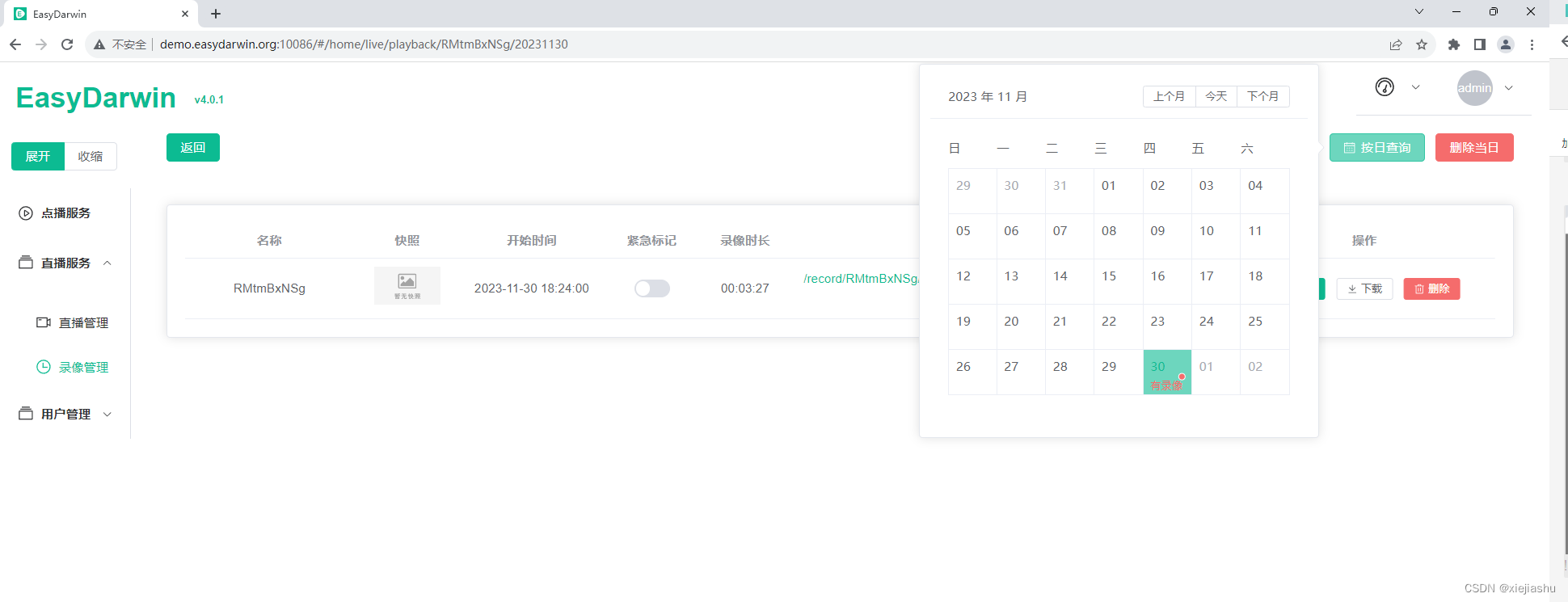
Task: Select the 展开 sidebar mode
Action: tap(38, 157)
